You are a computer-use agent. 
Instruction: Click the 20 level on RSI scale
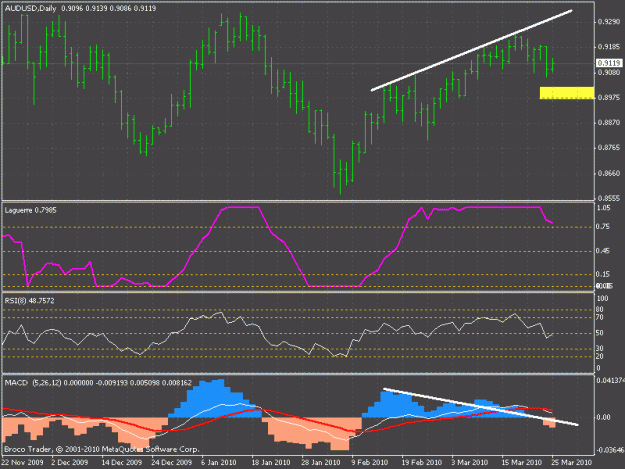pos(600,357)
